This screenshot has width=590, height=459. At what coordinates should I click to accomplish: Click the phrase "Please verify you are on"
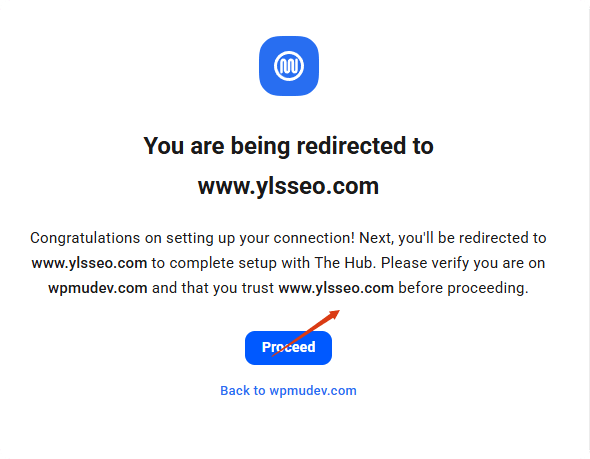pyautogui.click(x=463, y=263)
